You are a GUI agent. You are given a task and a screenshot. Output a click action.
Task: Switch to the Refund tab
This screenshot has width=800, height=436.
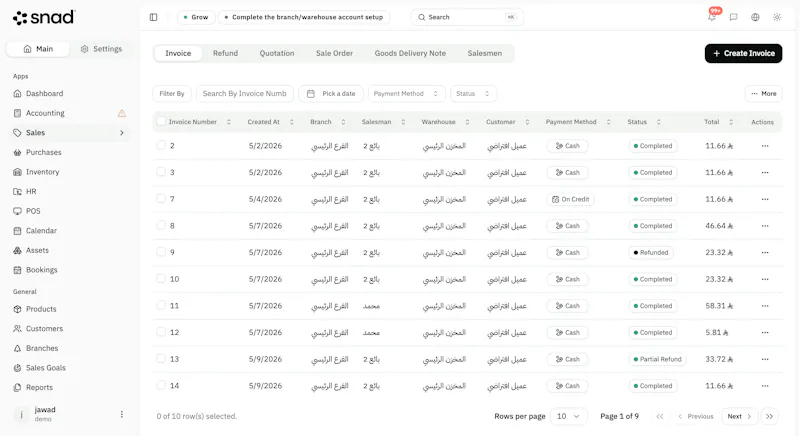click(x=226, y=53)
